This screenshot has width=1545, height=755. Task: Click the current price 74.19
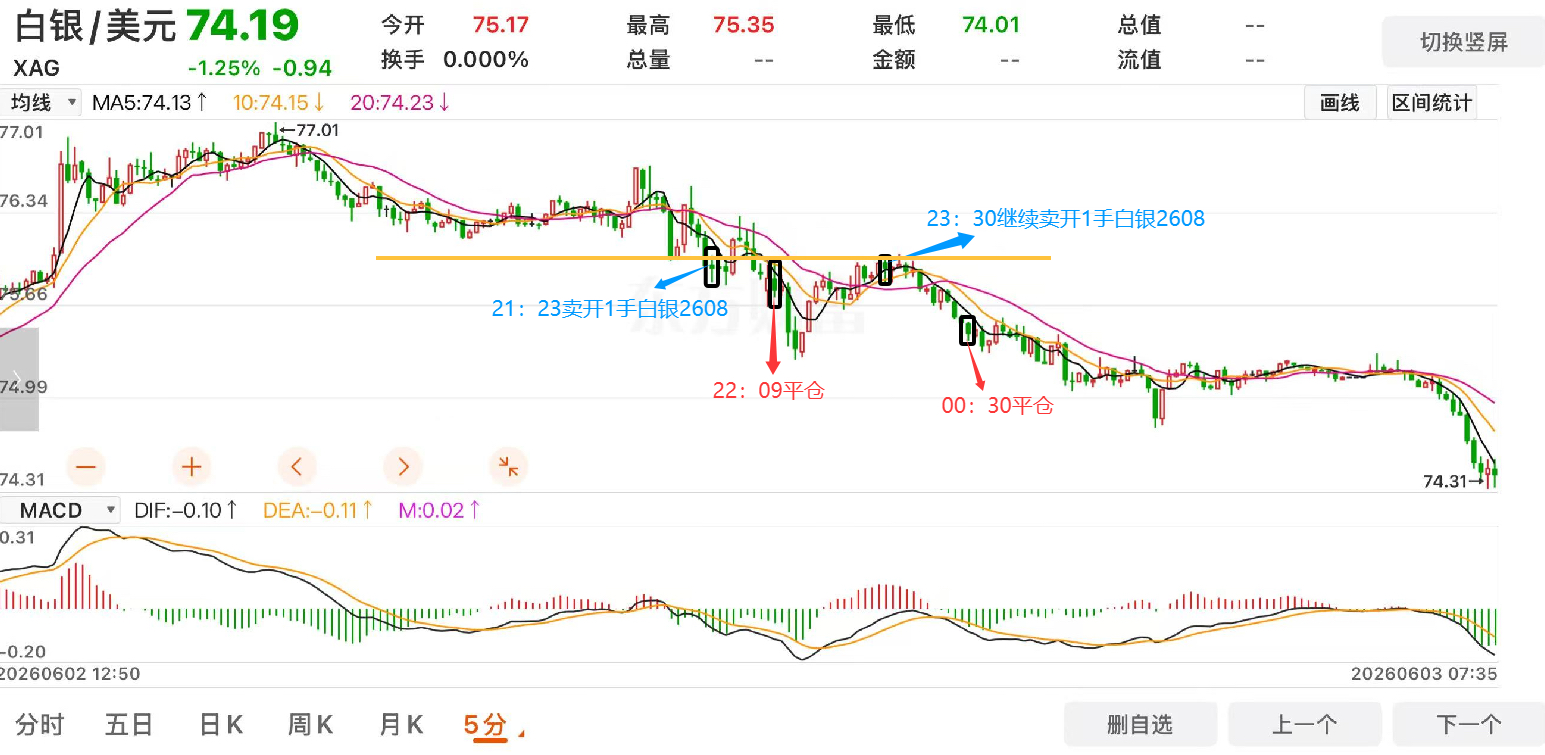(x=243, y=26)
